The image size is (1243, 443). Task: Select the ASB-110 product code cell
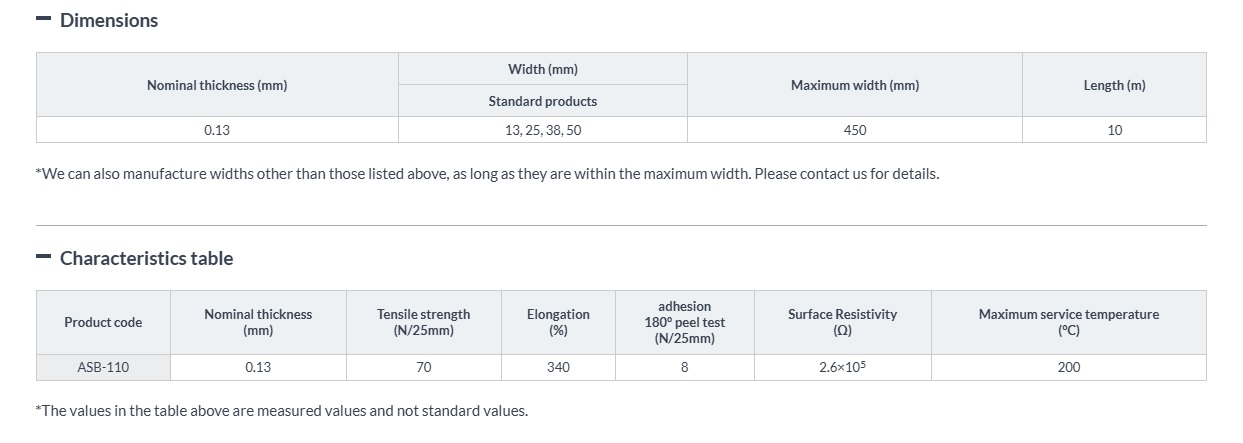click(103, 367)
